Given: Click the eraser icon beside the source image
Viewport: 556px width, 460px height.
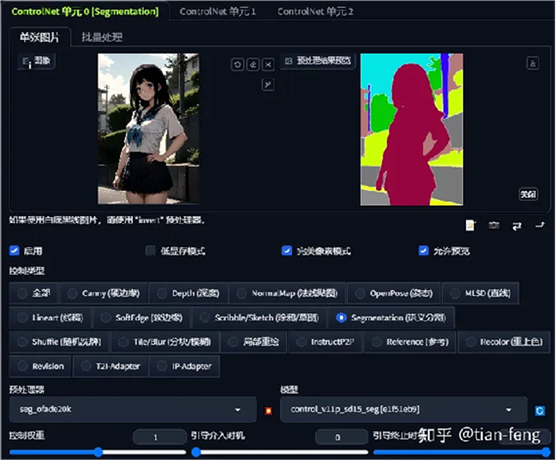Looking at the screenshot, I should pyautogui.click(x=253, y=65).
